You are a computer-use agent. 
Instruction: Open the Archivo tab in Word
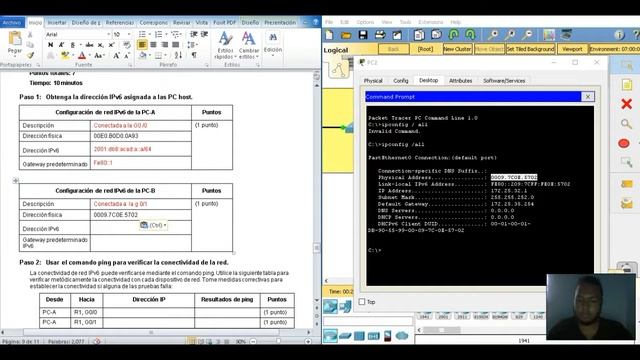pyautogui.click(x=12, y=22)
